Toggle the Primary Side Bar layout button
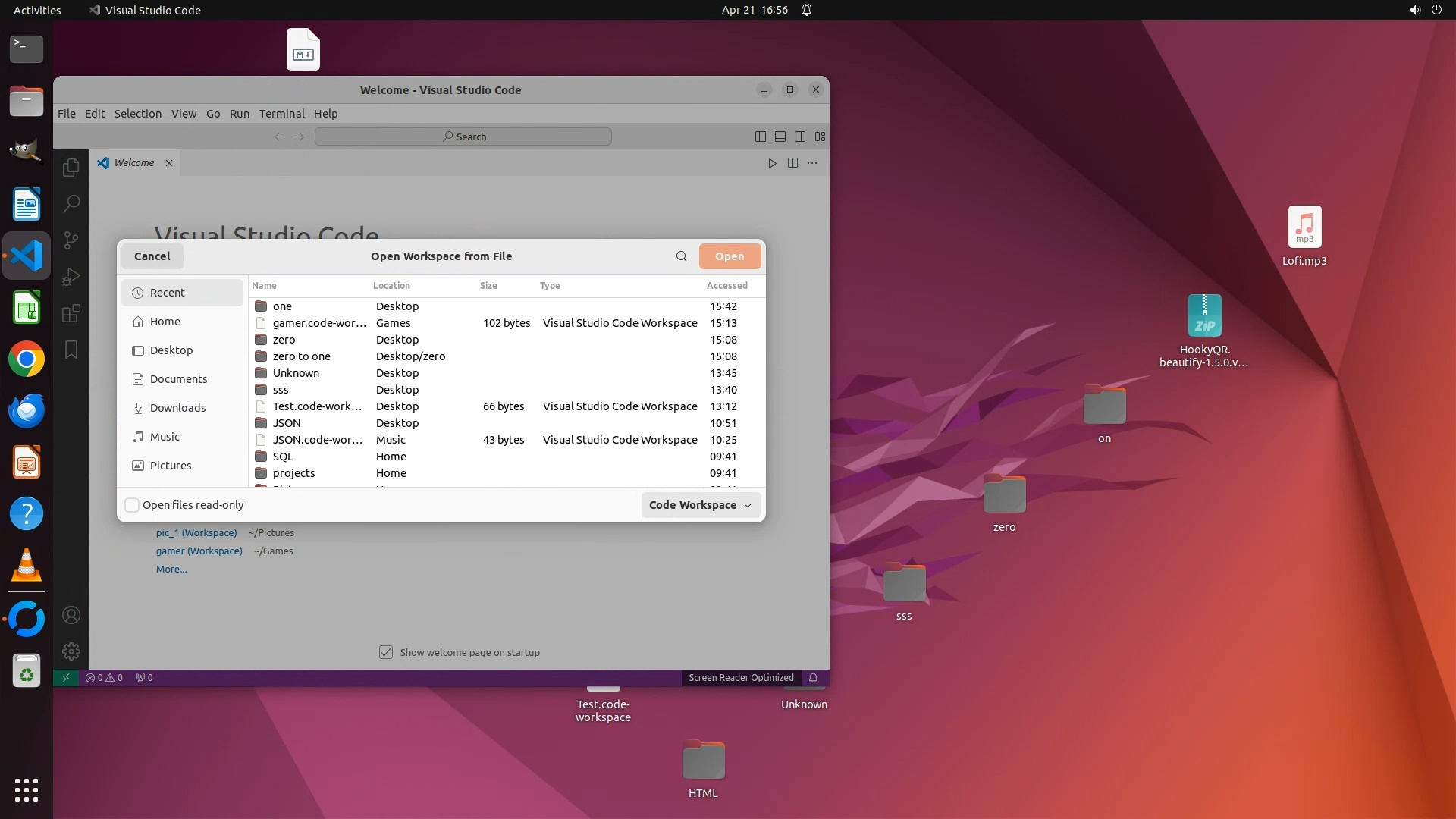Viewport: 1456px width, 819px height. tap(761, 136)
